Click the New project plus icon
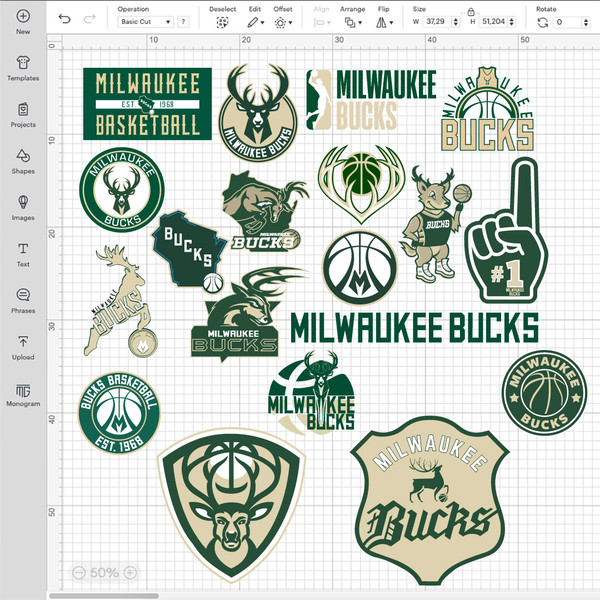Viewport: 600px width, 600px height. click(23, 16)
